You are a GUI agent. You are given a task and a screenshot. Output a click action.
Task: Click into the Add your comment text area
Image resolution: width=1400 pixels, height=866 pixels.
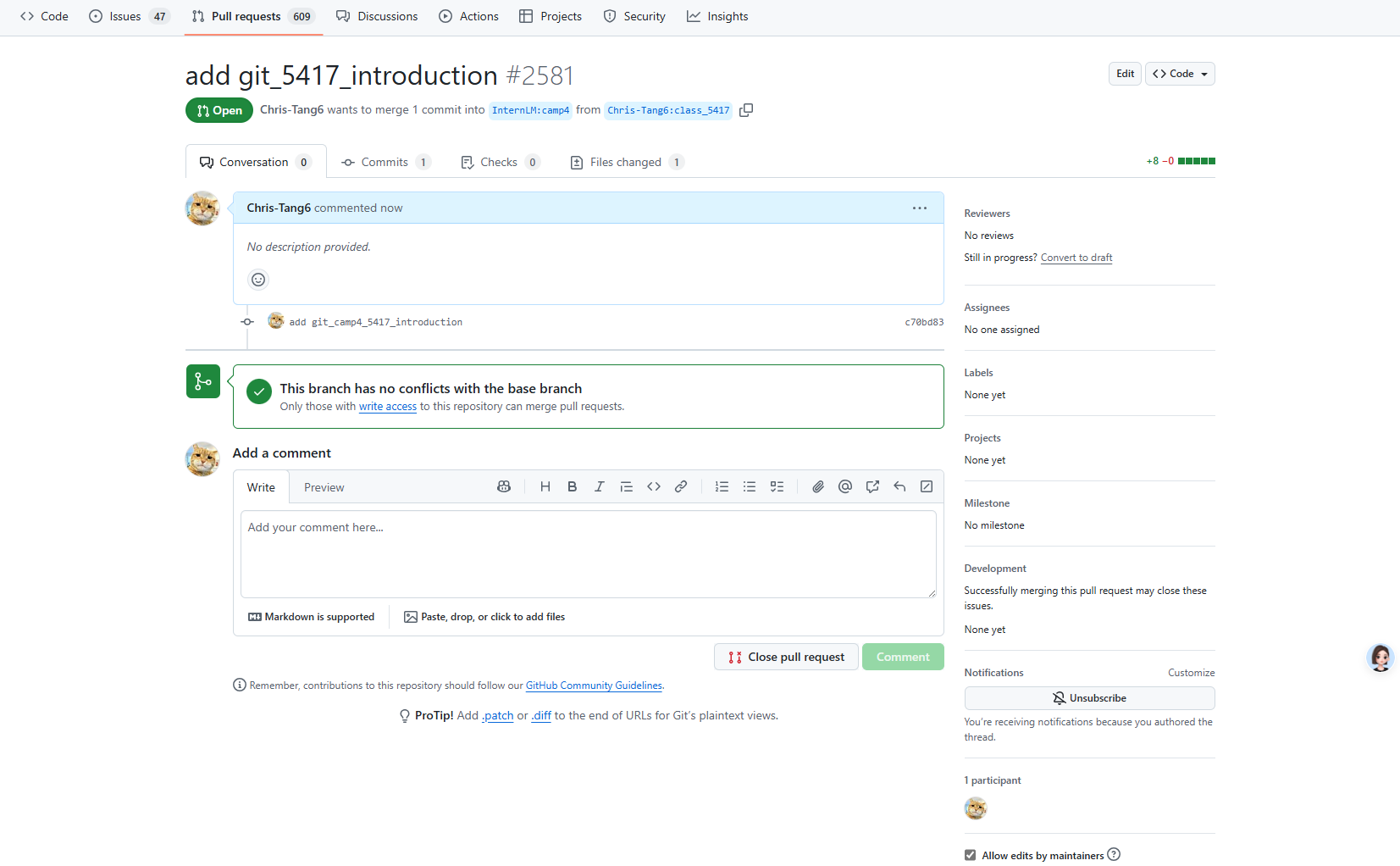point(589,554)
